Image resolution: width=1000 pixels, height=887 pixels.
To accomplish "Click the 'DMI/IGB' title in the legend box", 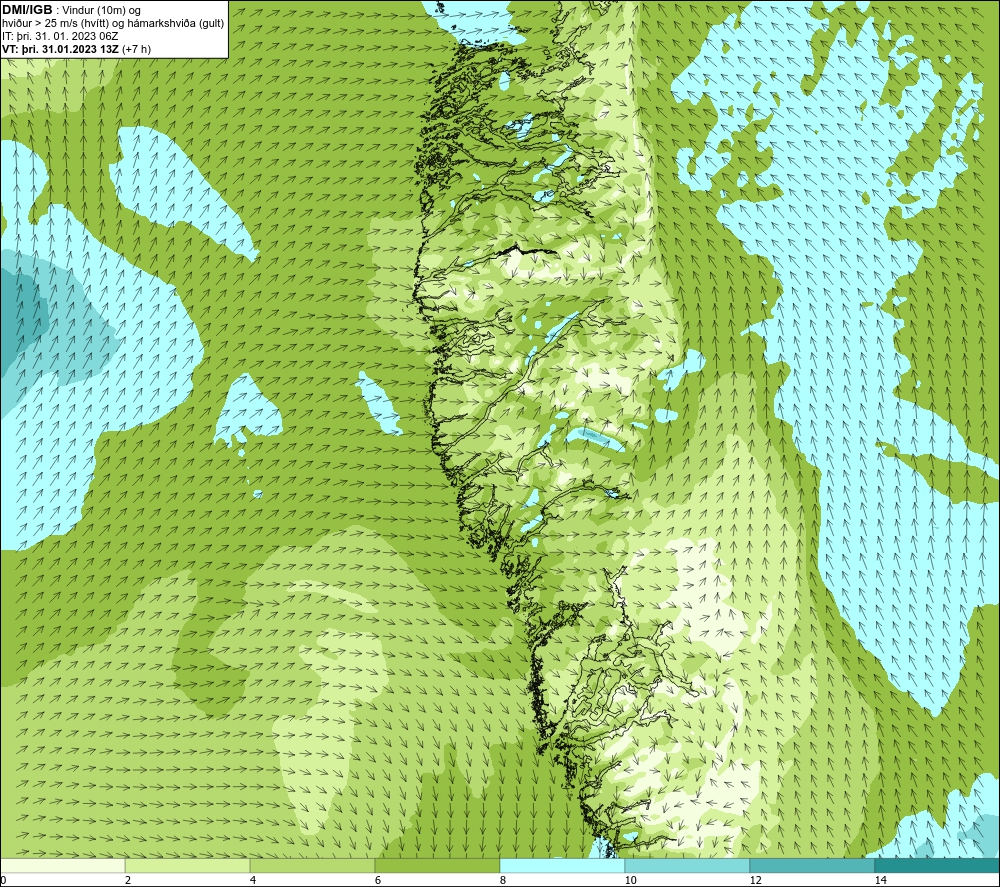I will point(27,10).
